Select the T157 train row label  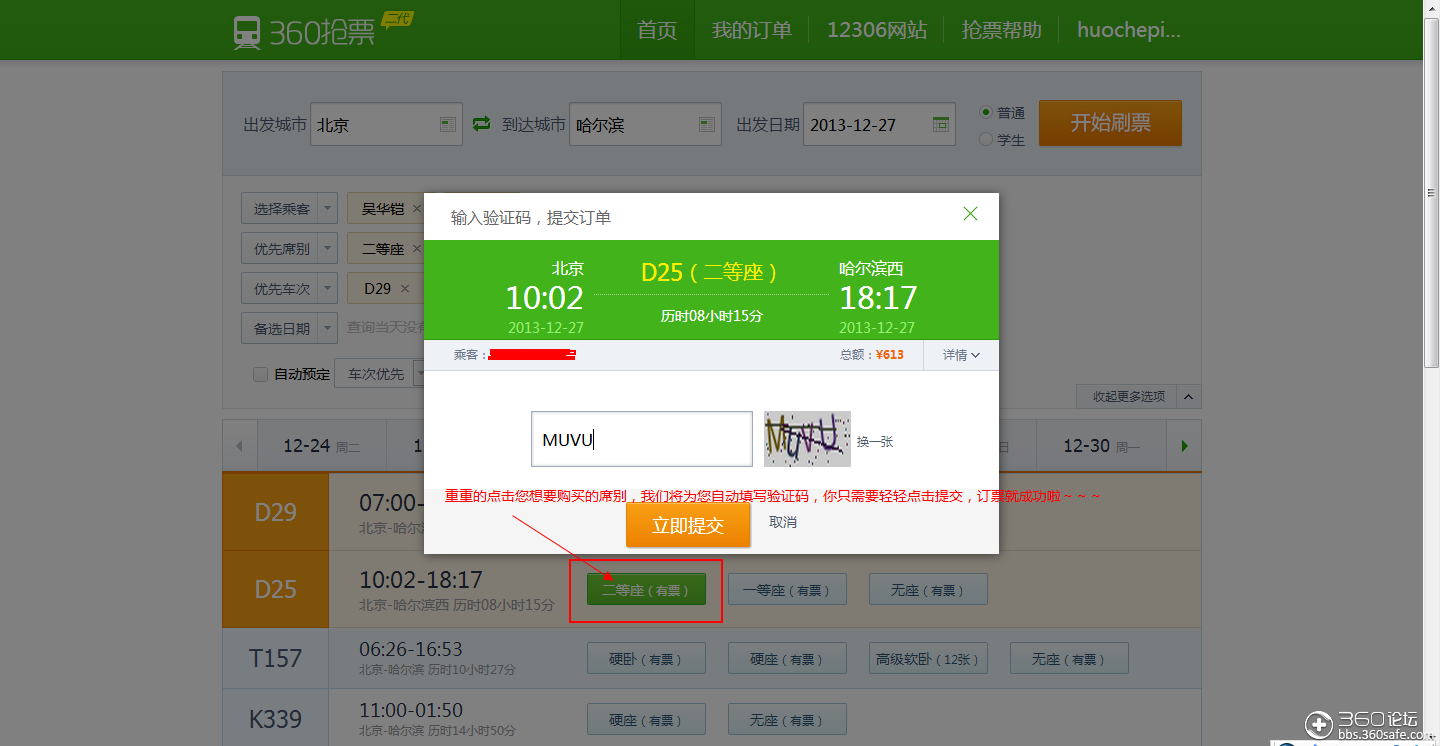275,658
